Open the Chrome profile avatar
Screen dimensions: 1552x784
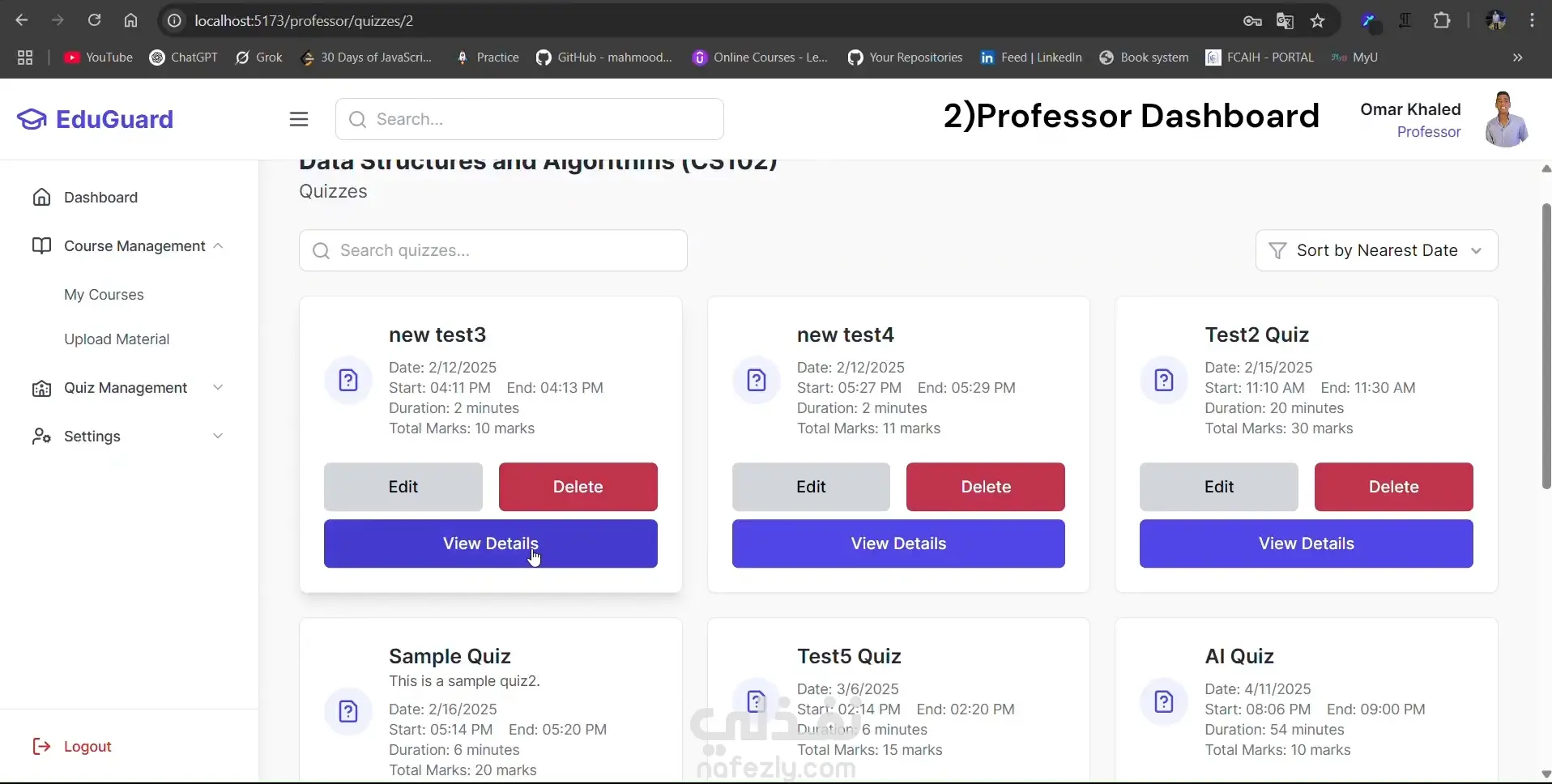[x=1495, y=20]
